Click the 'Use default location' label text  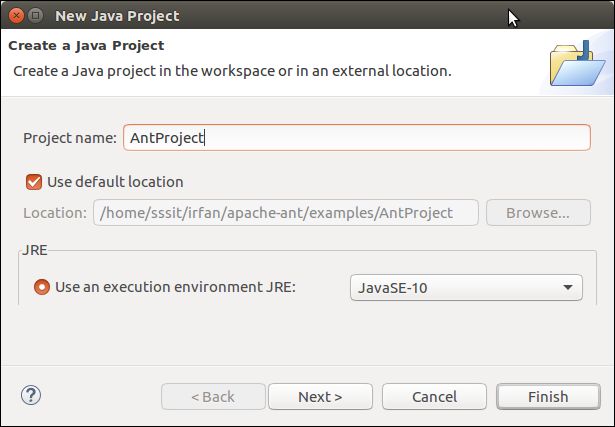(115, 182)
